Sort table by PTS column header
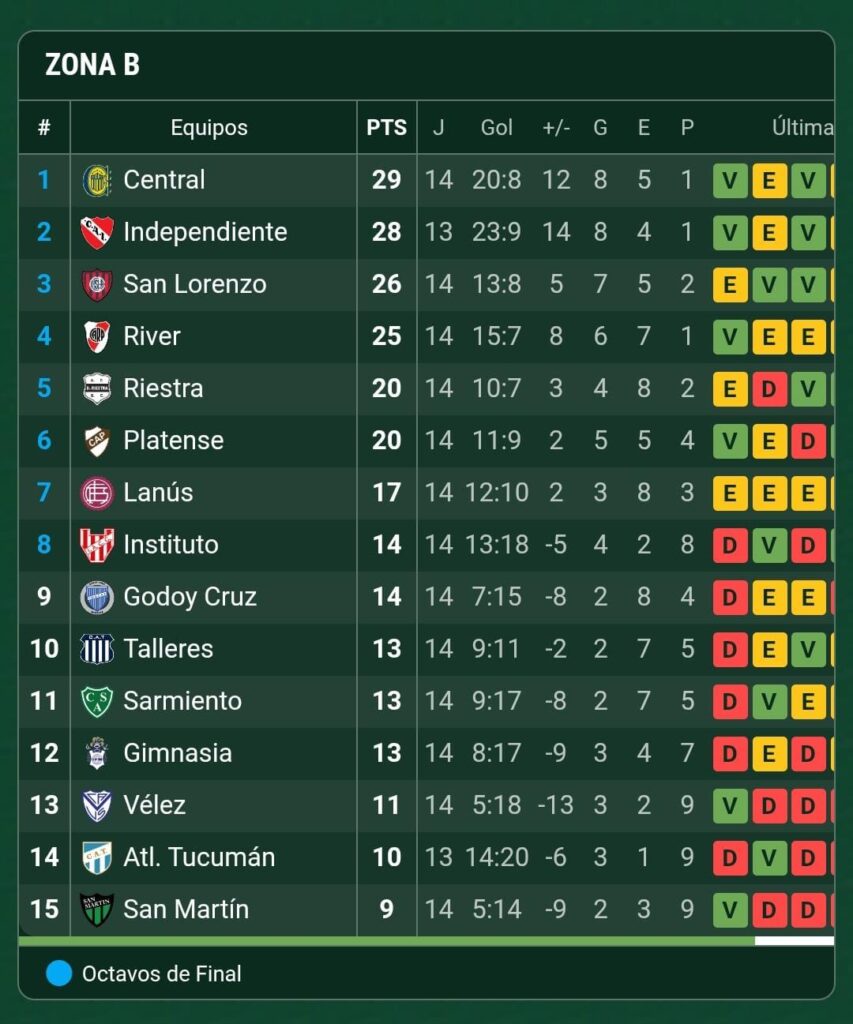 coord(386,128)
